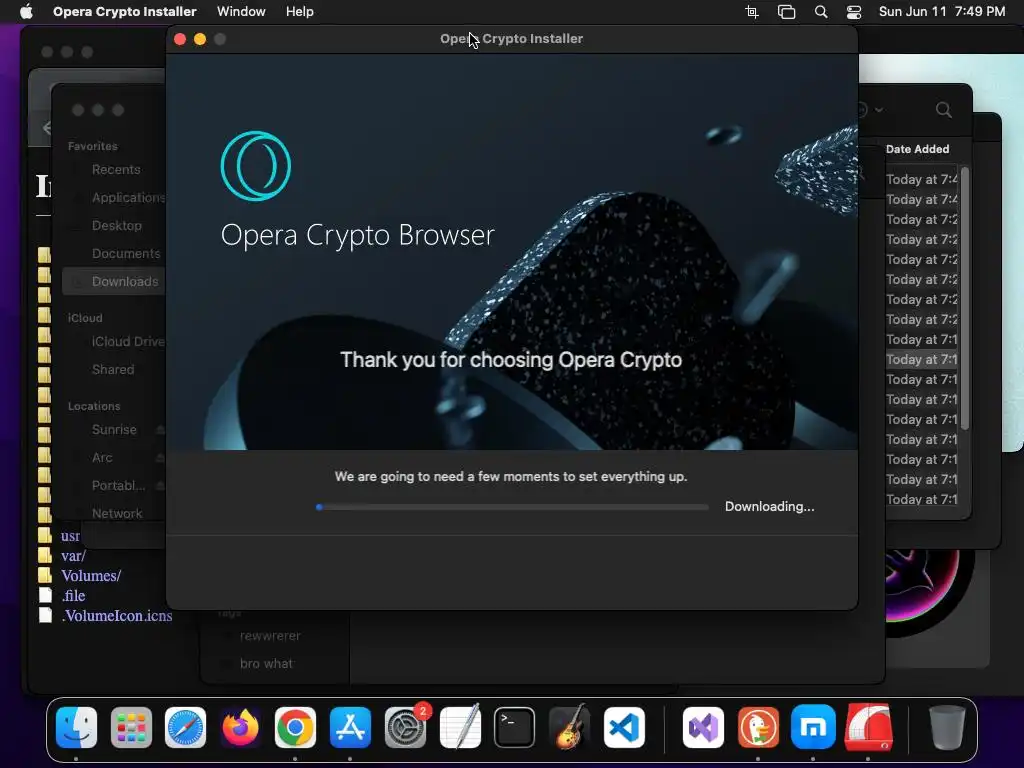Eject the Arc volume
Screen dimensions: 1024x768
tap(160, 458)
